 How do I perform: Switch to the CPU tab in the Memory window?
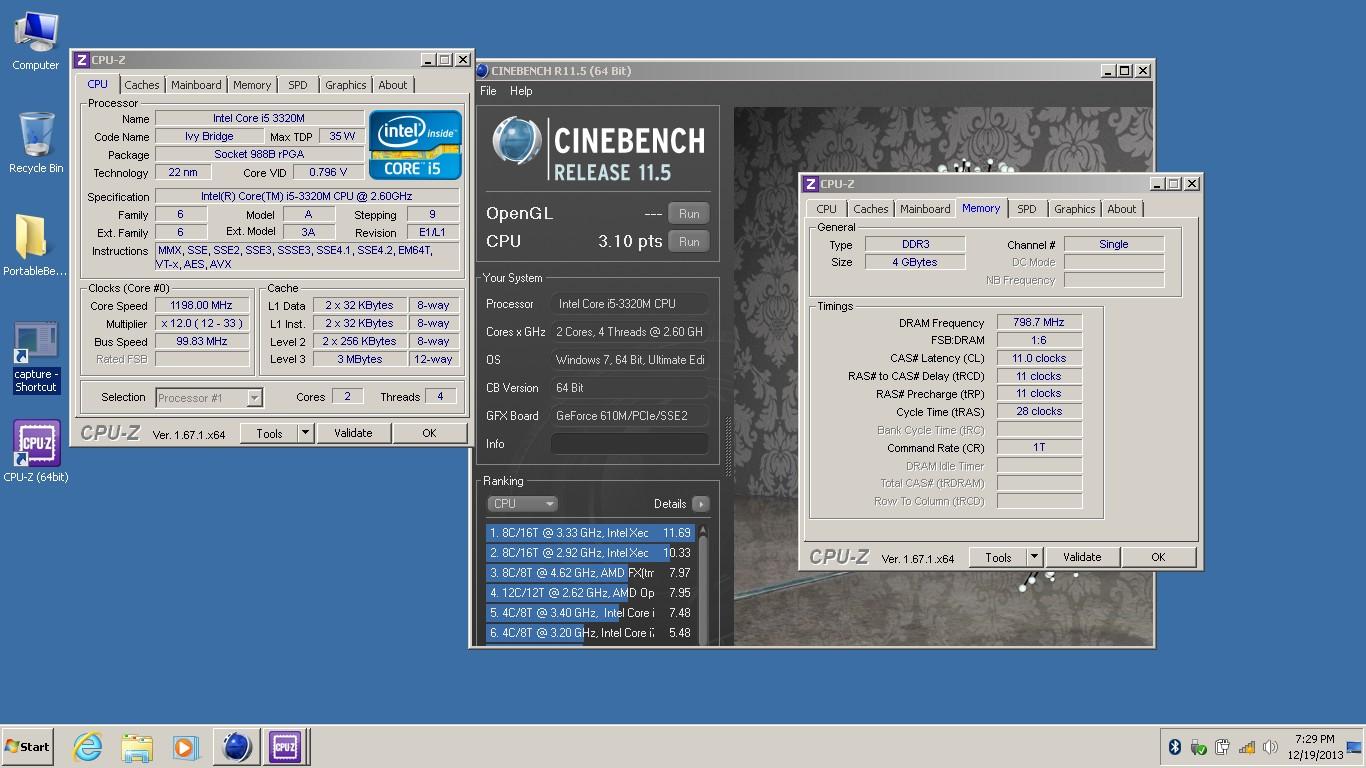click(826, 209)
